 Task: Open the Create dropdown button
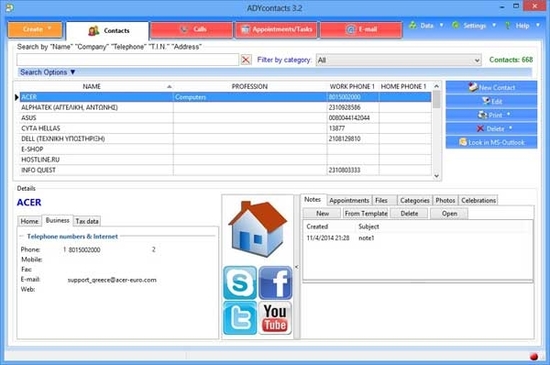tap(35, 29)
